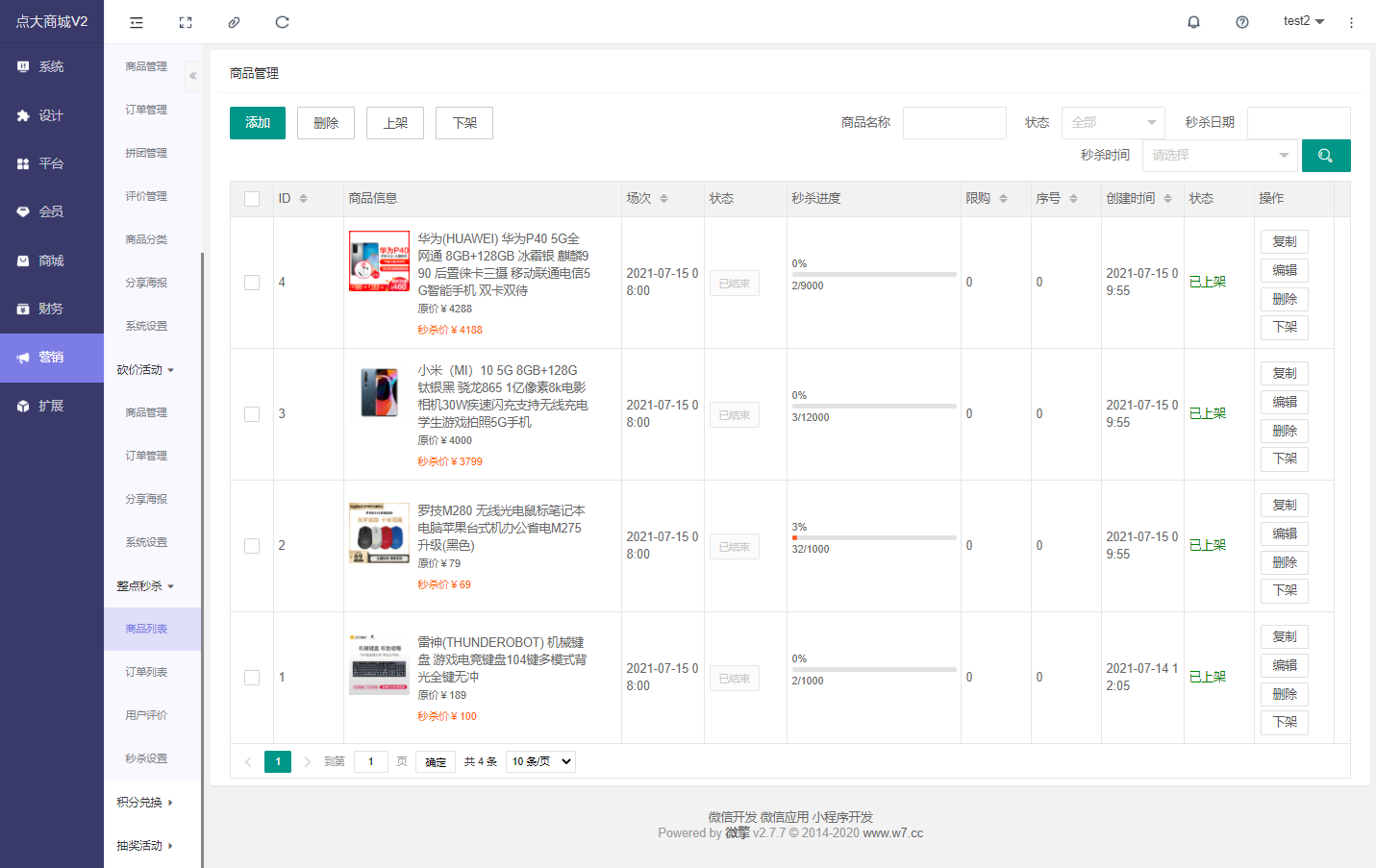Open 商城 in main sidebar
Image resolution: width=1376 pixels, height=868 pixels.
[x=52, y=260]
